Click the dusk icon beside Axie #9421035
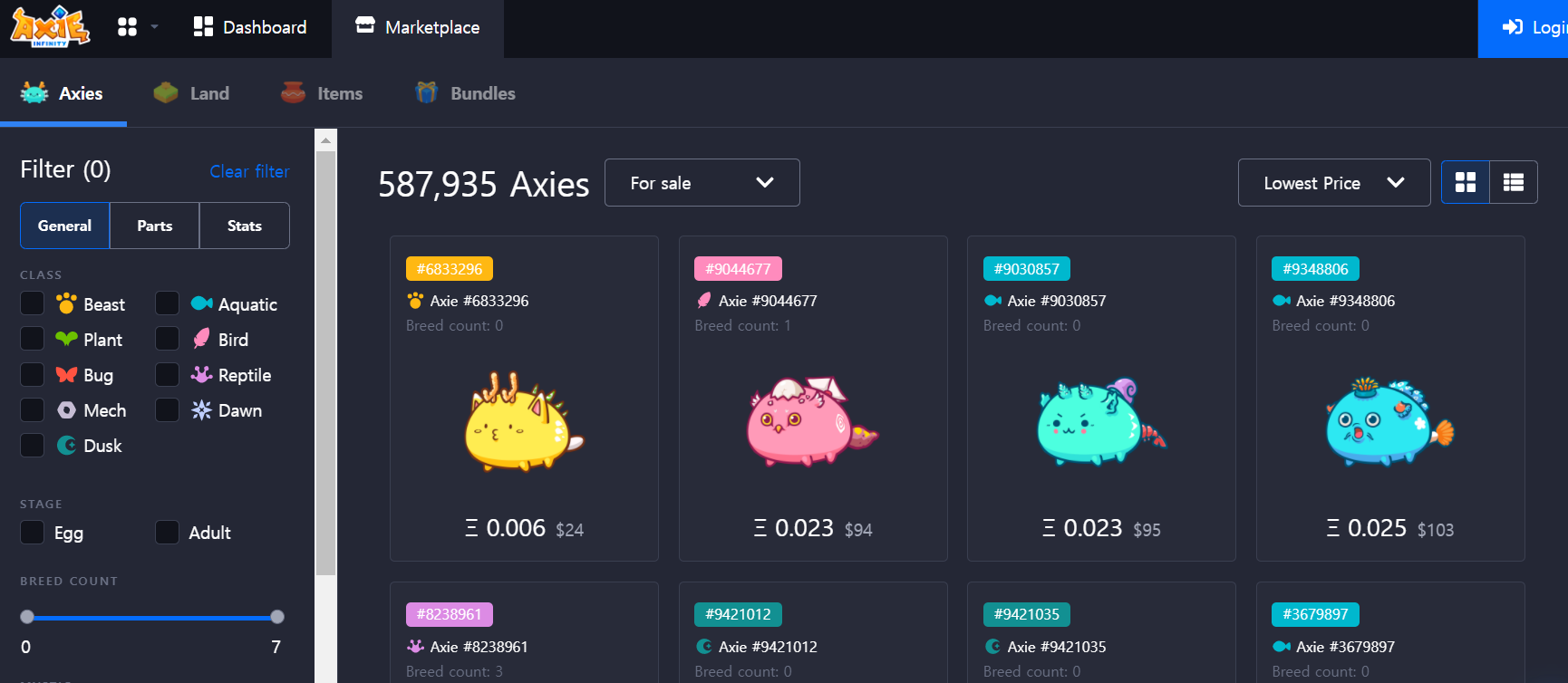Image resolution: width=1568 pixels, height=683 pixels. [992, 647]
